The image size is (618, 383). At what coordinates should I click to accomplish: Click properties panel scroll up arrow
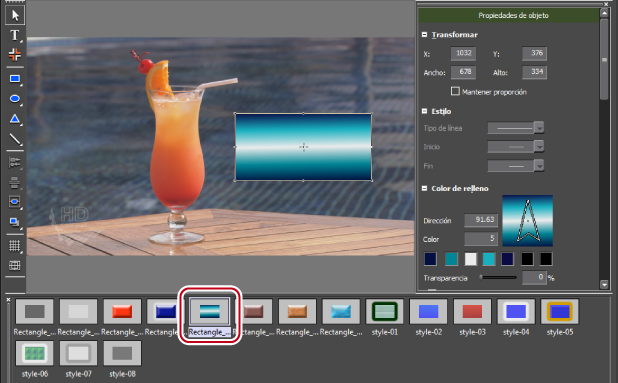click(x=604, y=13)
